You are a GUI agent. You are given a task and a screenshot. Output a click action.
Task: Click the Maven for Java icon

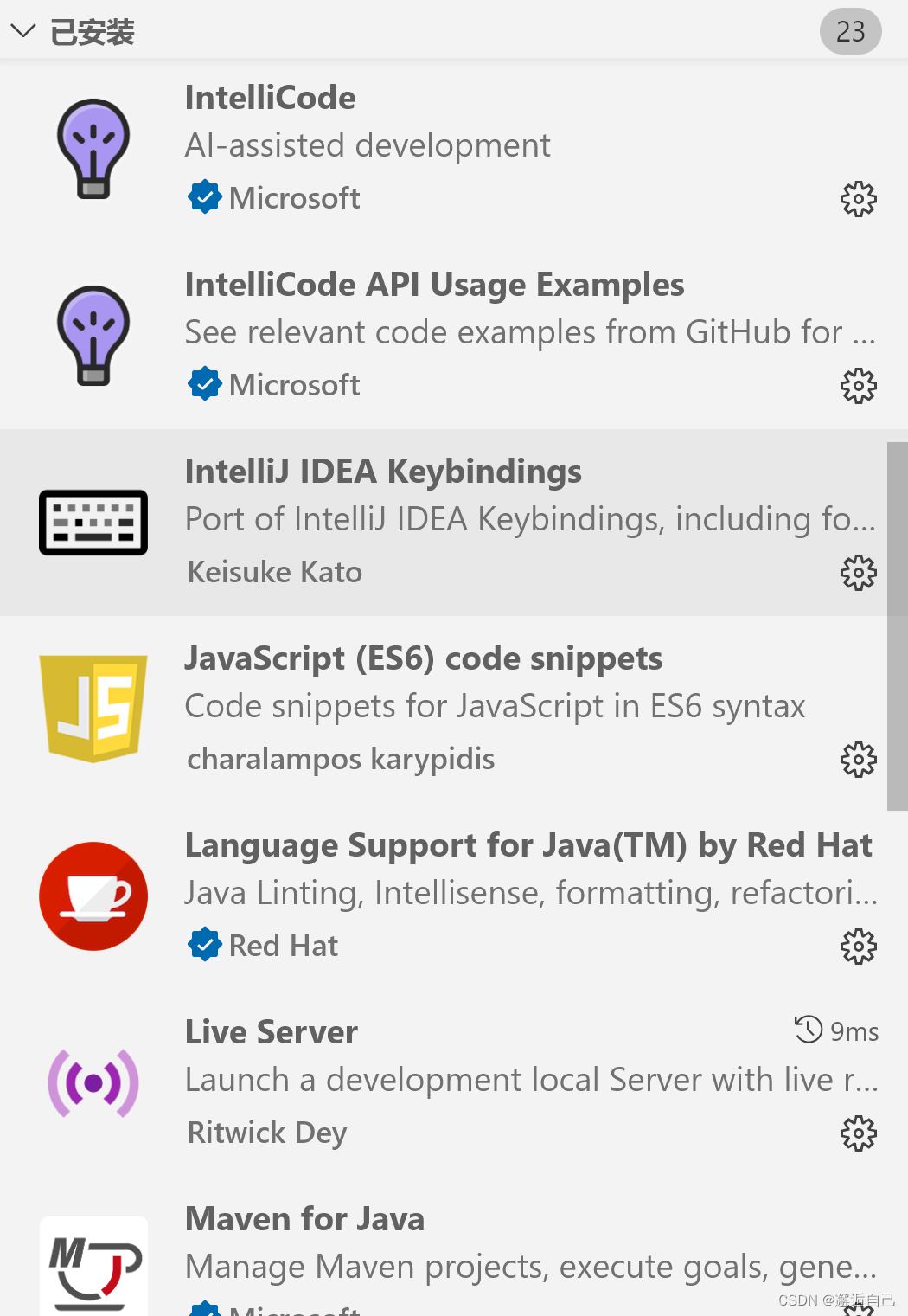[93, 1267]
